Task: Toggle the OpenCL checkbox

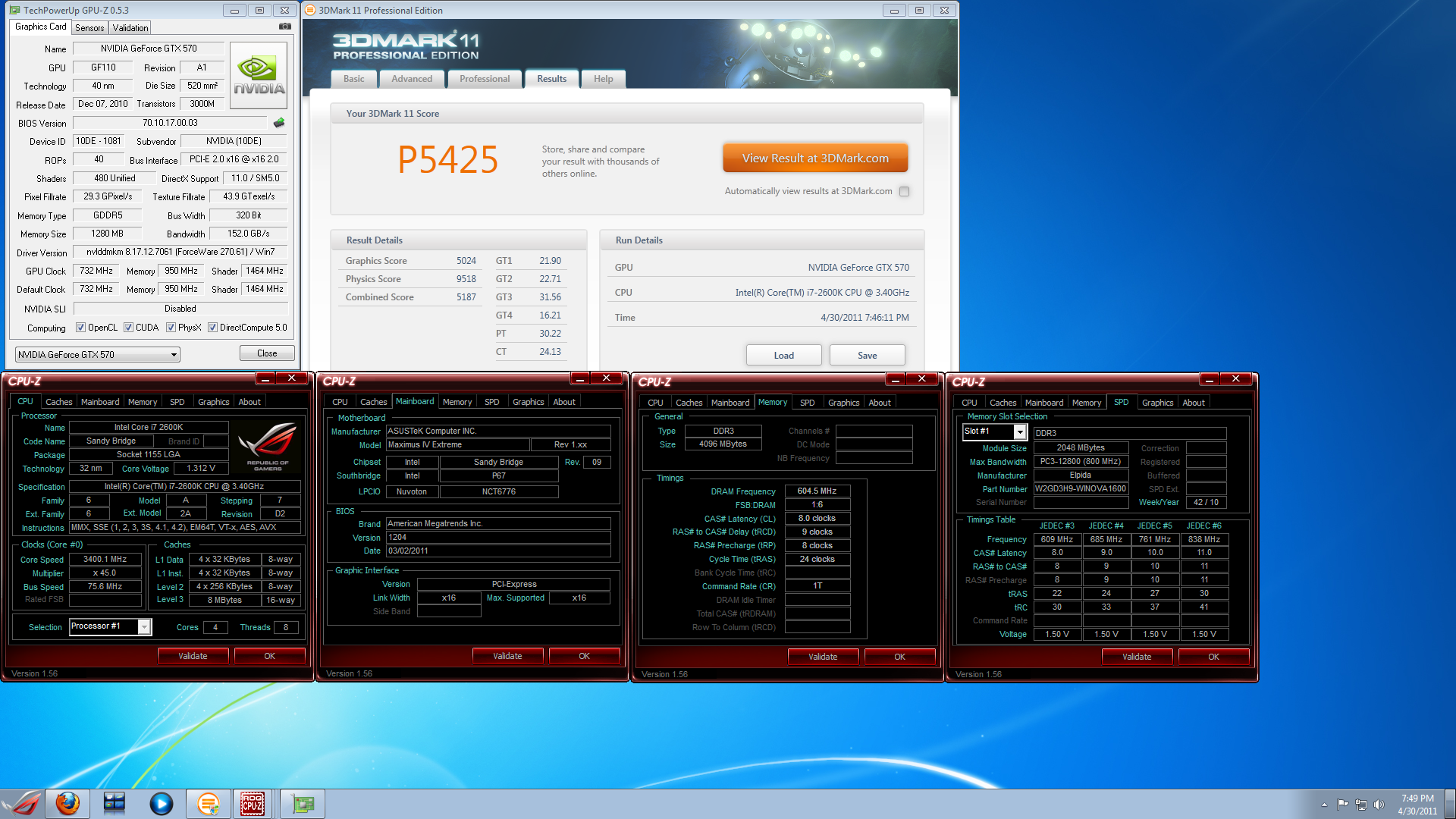Action: (x=80, y=328)
